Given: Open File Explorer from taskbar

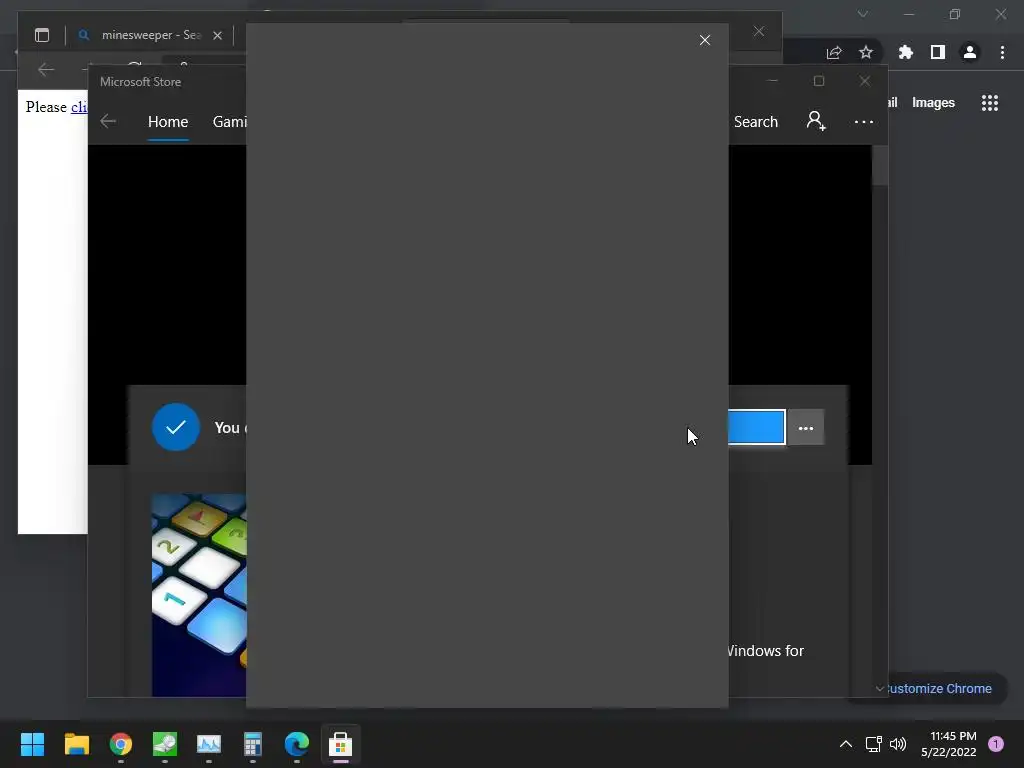Looking at the screenshot, I should click(x=76, y=744).
